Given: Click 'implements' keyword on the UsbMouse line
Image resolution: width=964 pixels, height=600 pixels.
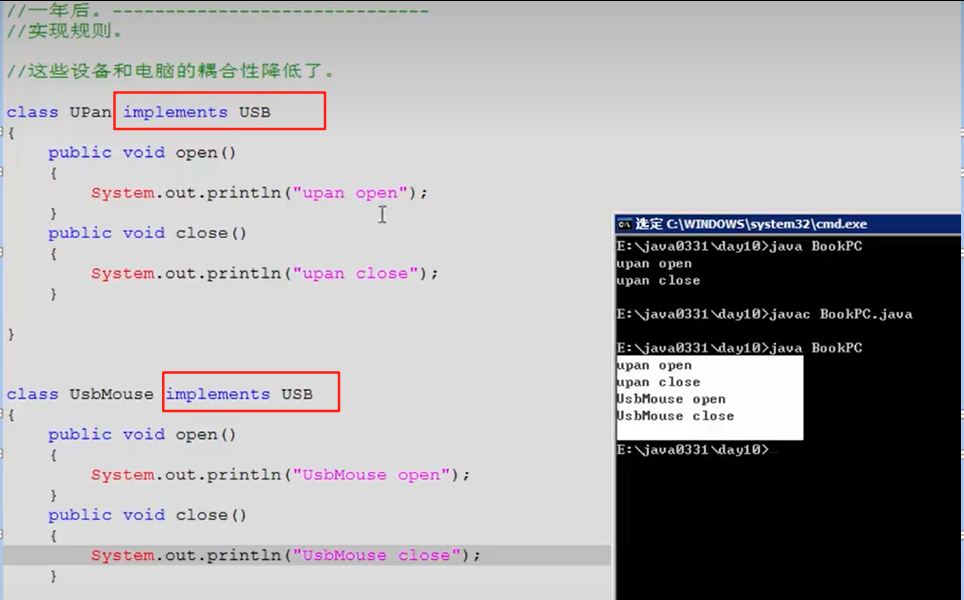Looking at the screenshot, I should point(218,394).
